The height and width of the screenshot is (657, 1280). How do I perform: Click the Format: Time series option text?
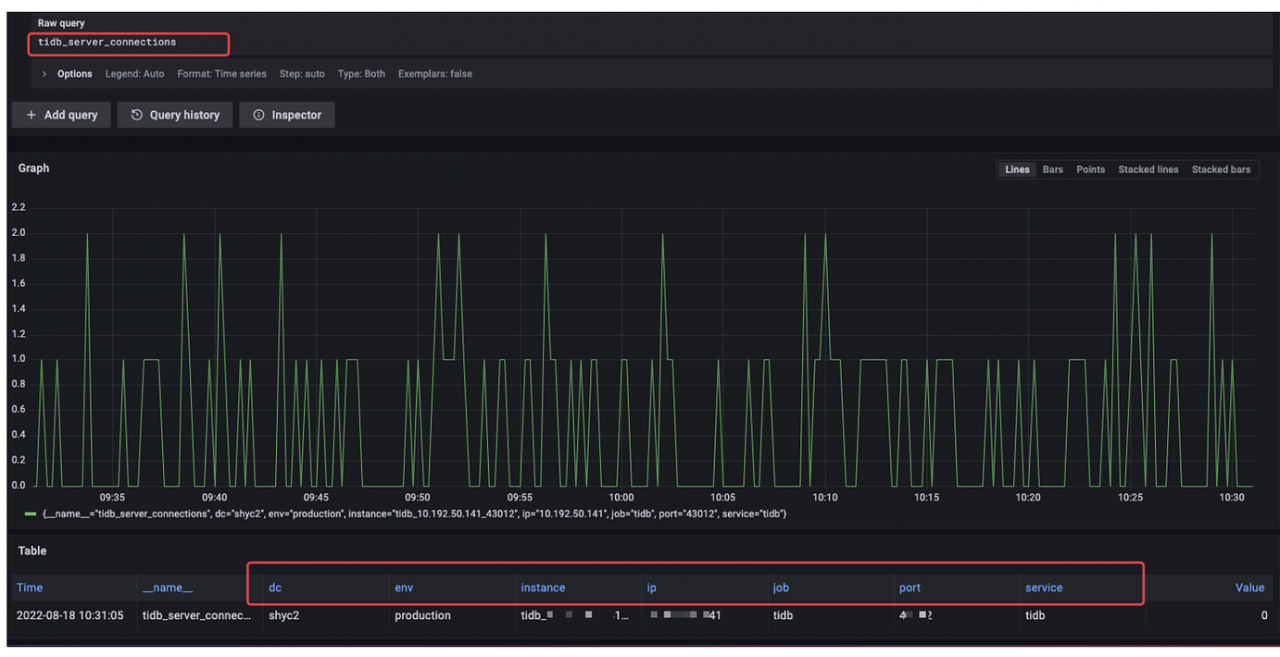click(x=222, y=74)
